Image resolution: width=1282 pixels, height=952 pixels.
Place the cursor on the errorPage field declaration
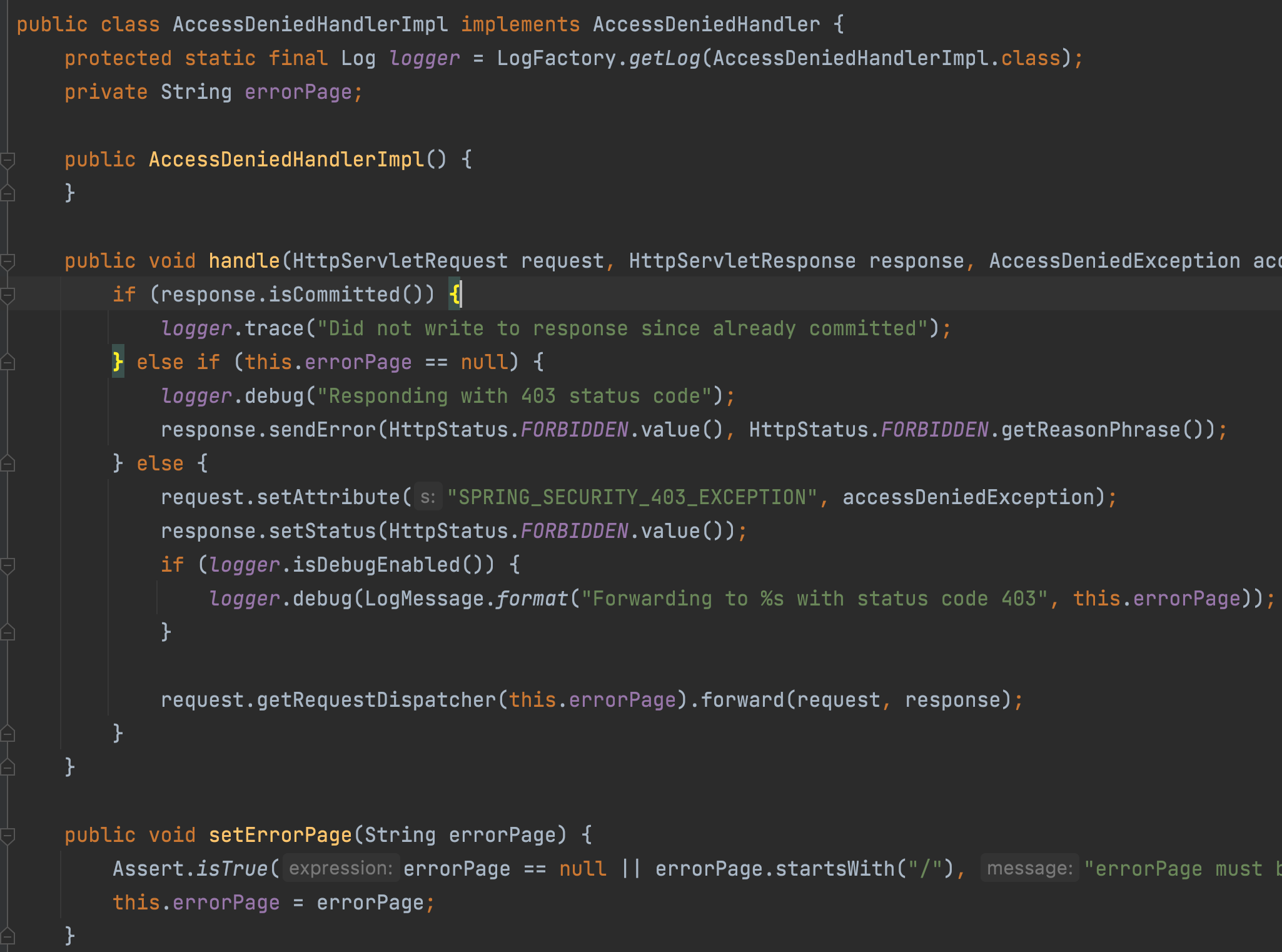coord(299,91)
